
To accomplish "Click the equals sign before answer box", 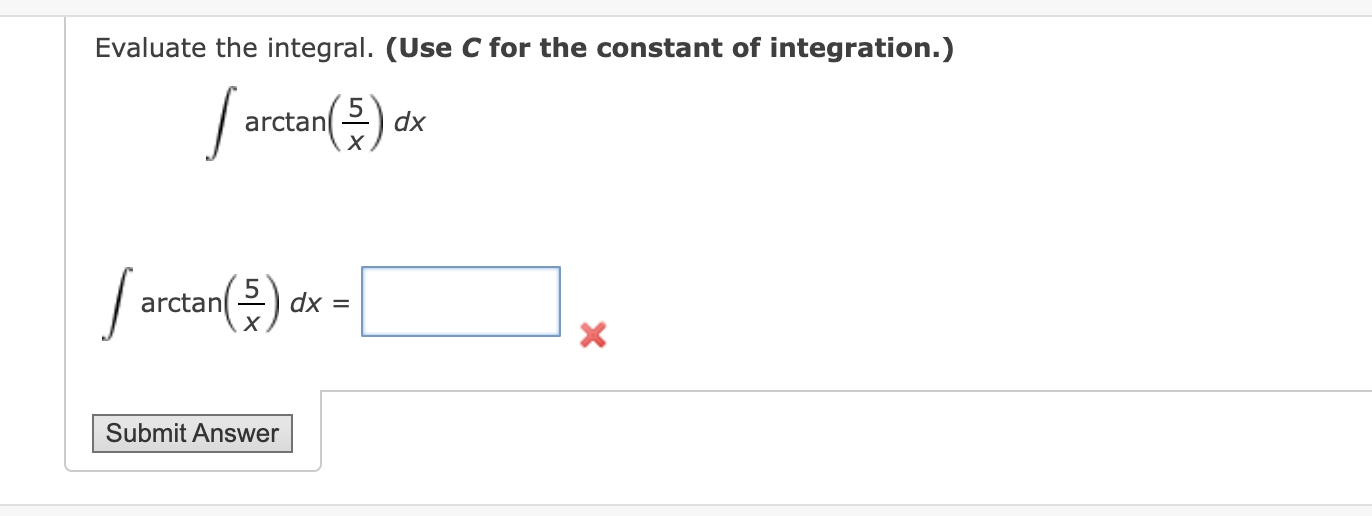I will coord(340,304).
